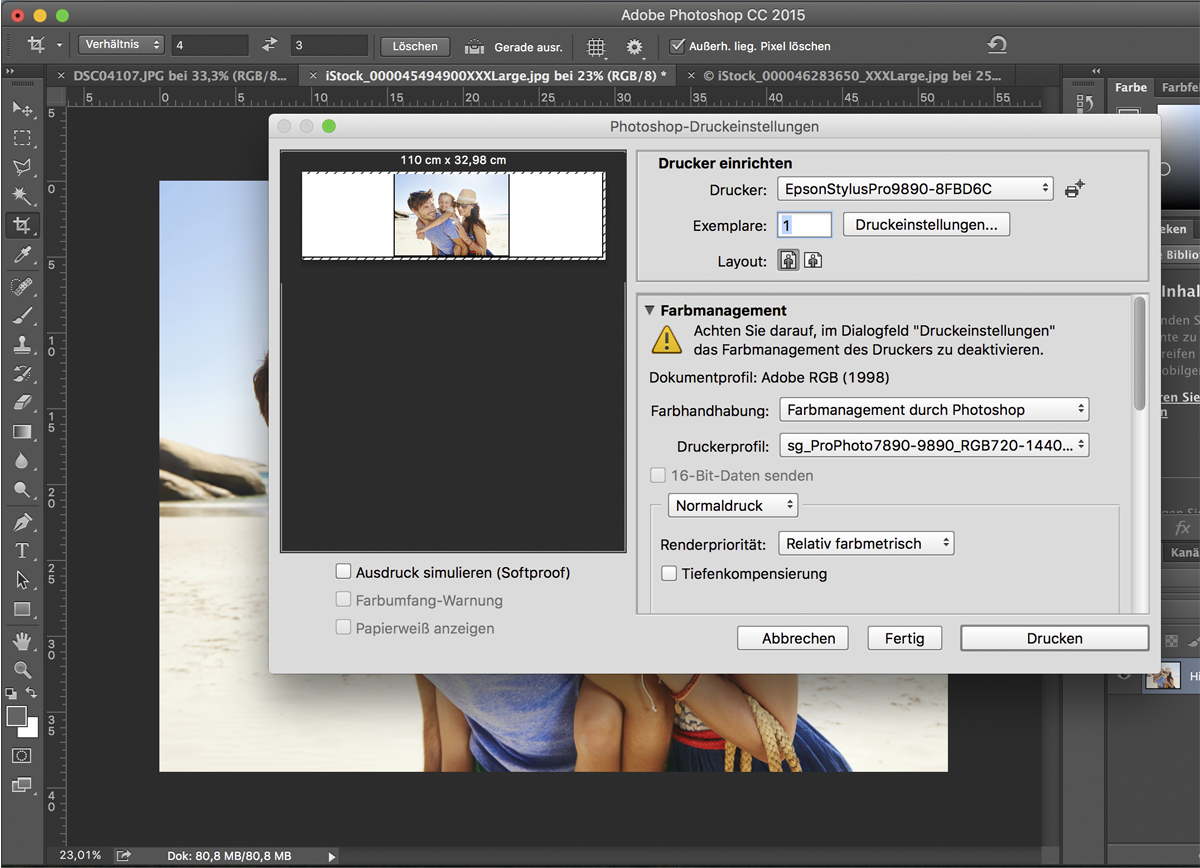
Task: Click the print preview thumbnail image
Action: point(451,214)
